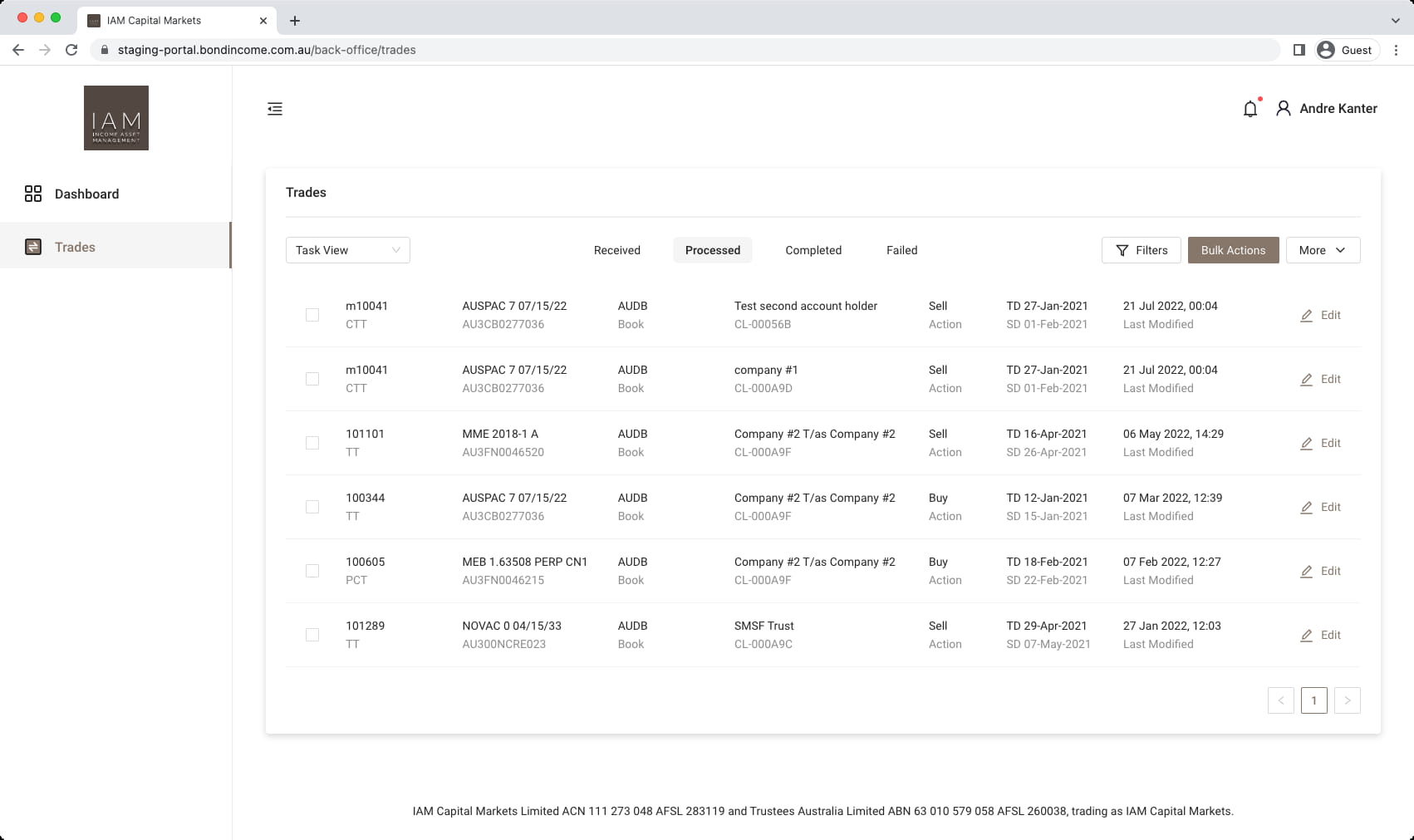Screen dimensions: 1414x840
Task: Expand the More dropdown menu
Action: (1322, 250)
